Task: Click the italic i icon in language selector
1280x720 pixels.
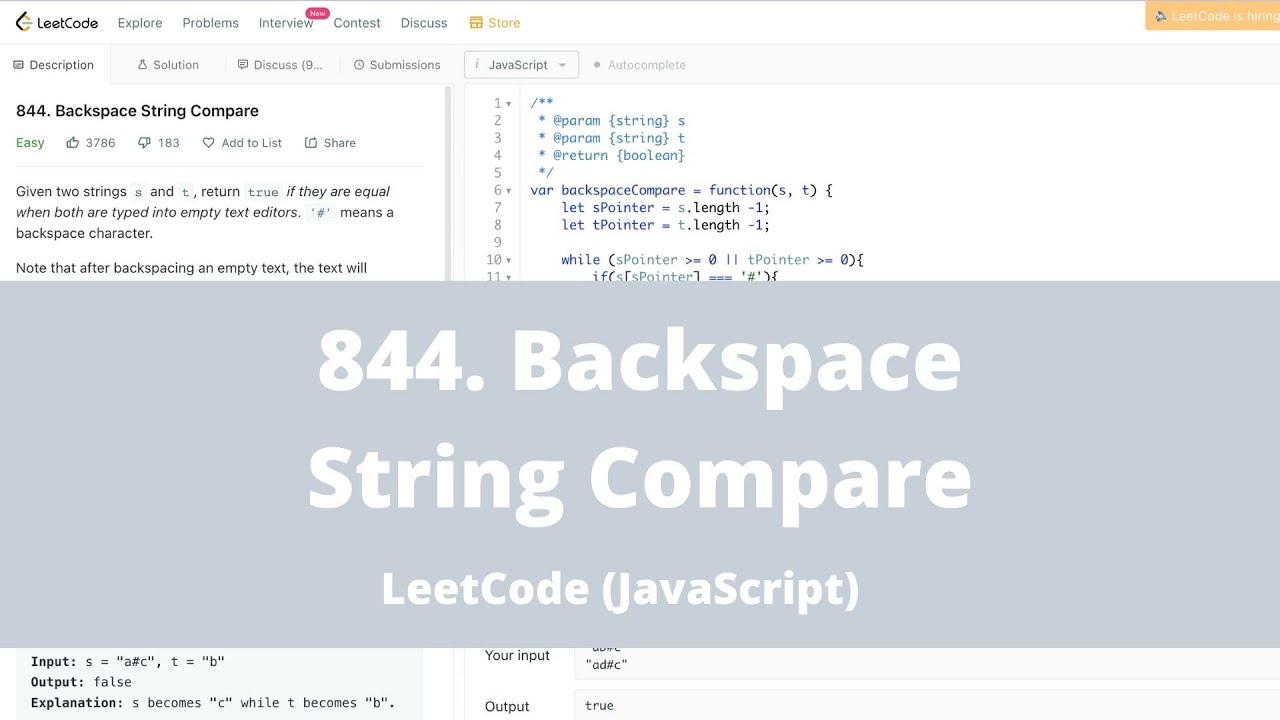Action: [478, 65]
